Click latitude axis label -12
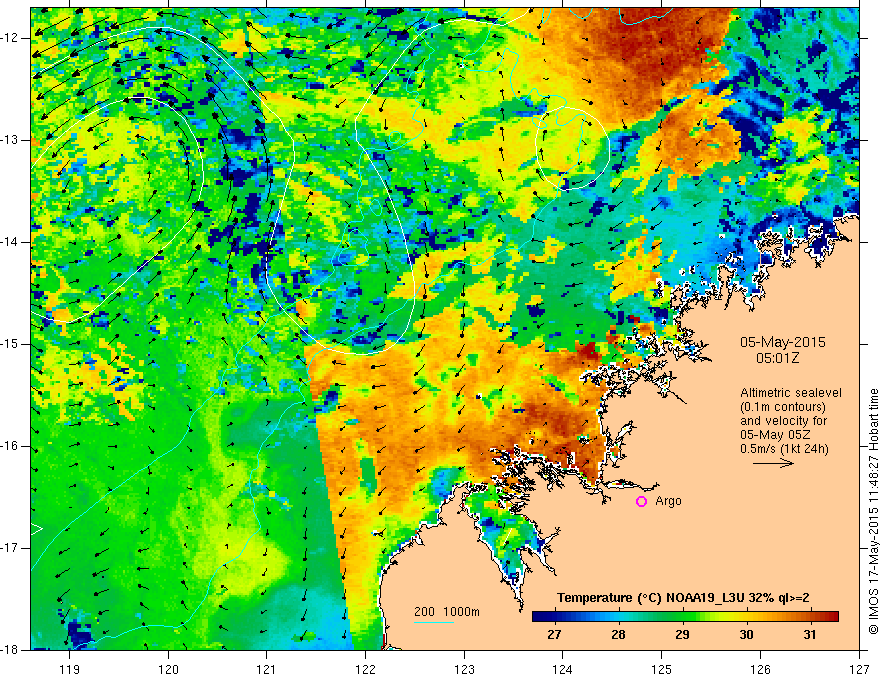The image size is (880, 680). click(x=11, y=38)
